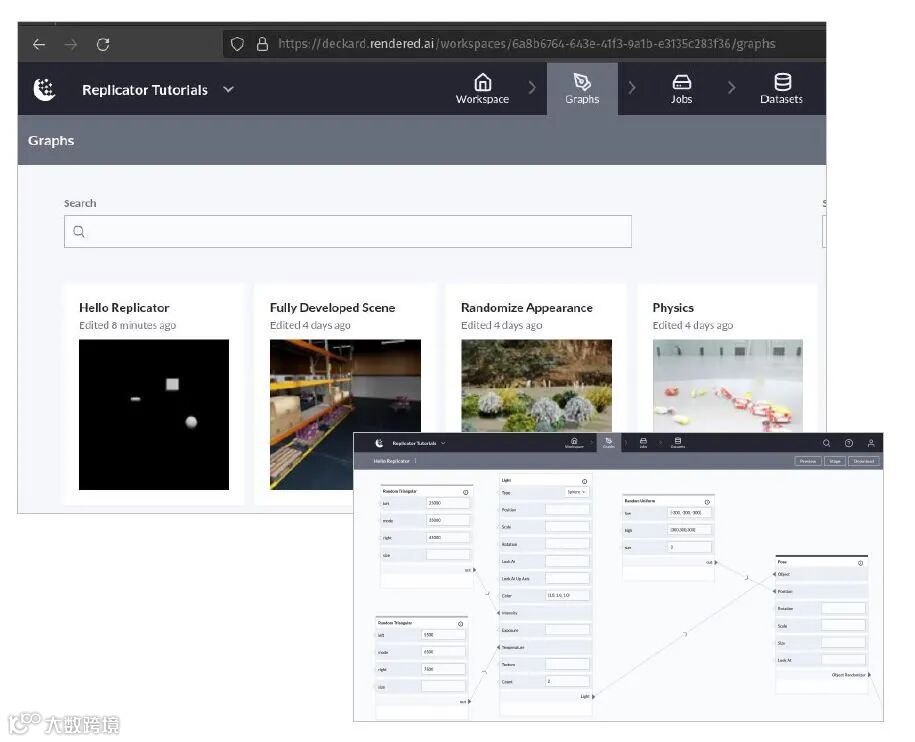Image resolution: width=915 pixels, height=742 pixels.
Task: Click the Temperature input port on the Light node
Action: pyautogui.click(x=498, y=648)
